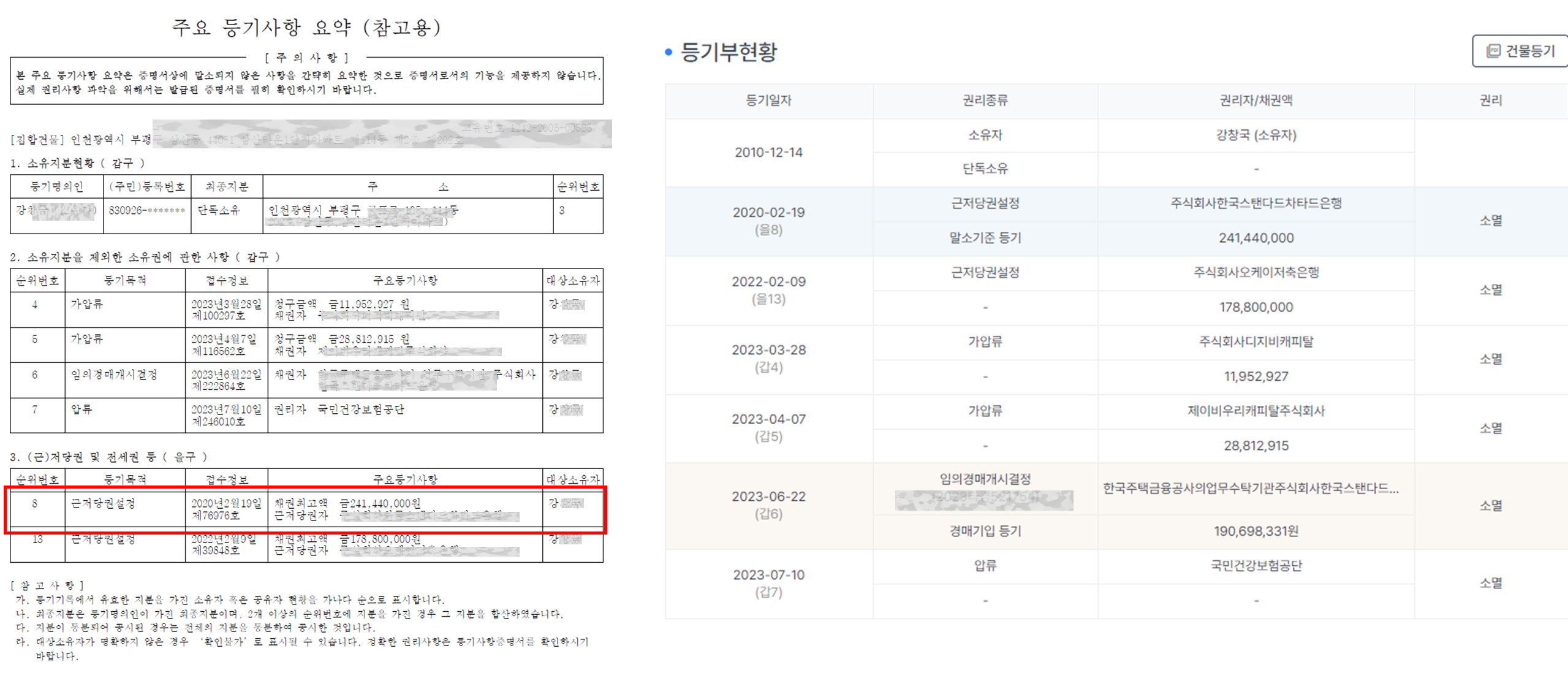Click 청구금액 금28,812,915 원 in summary
Screen dimensions: 1568x678
pos(342,339)
